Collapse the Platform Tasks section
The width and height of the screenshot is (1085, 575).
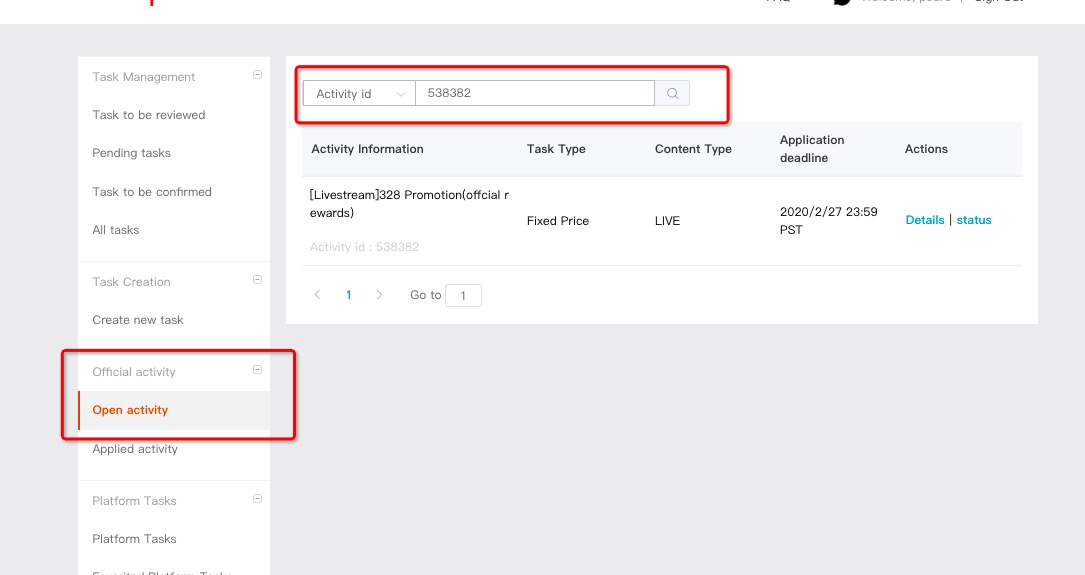point(257,498)
